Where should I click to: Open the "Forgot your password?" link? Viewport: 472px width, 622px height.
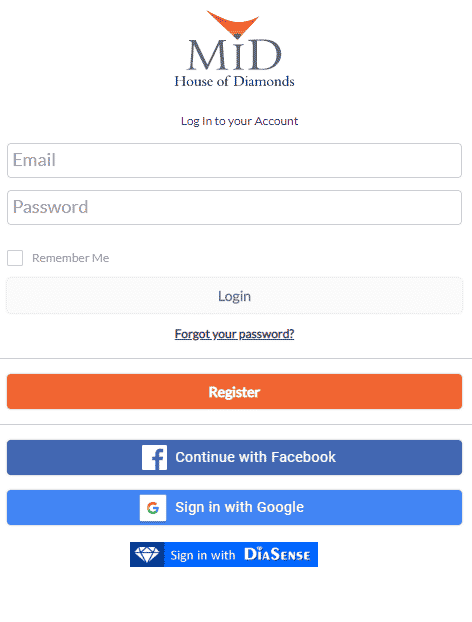tap(234, 334)
